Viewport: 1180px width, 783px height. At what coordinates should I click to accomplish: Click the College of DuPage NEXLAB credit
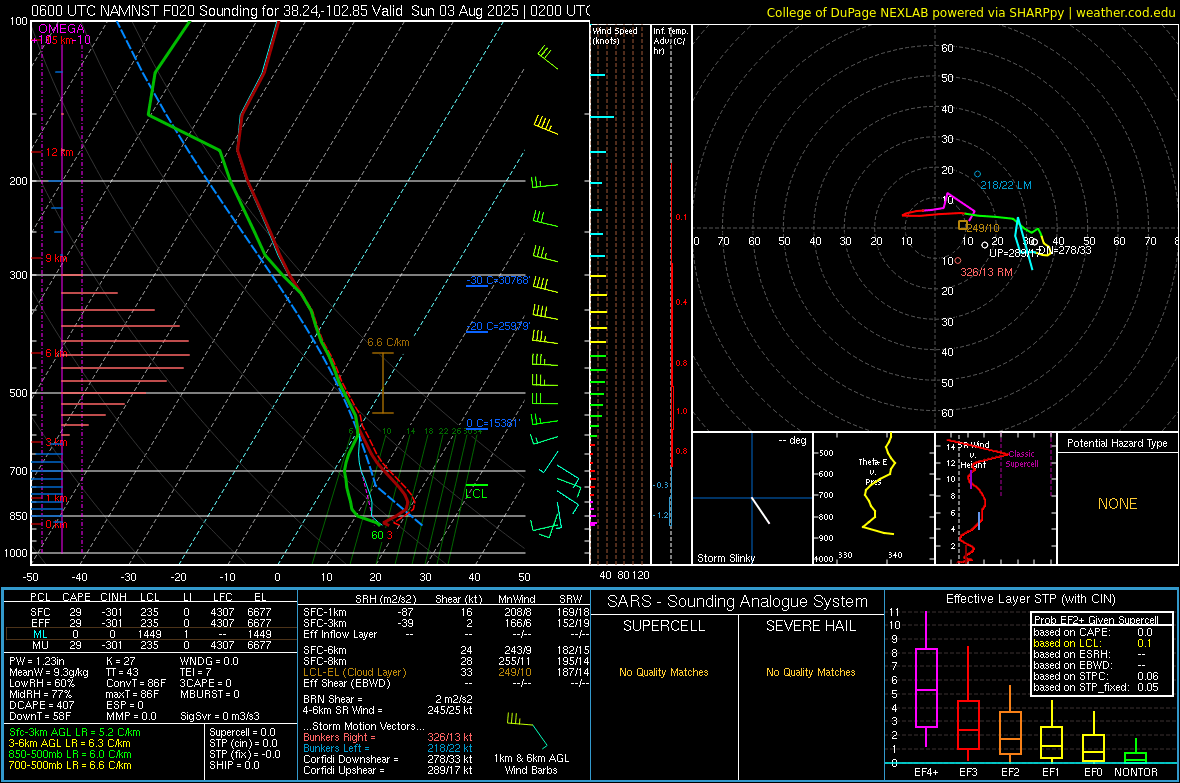click(x=970, y=12)
